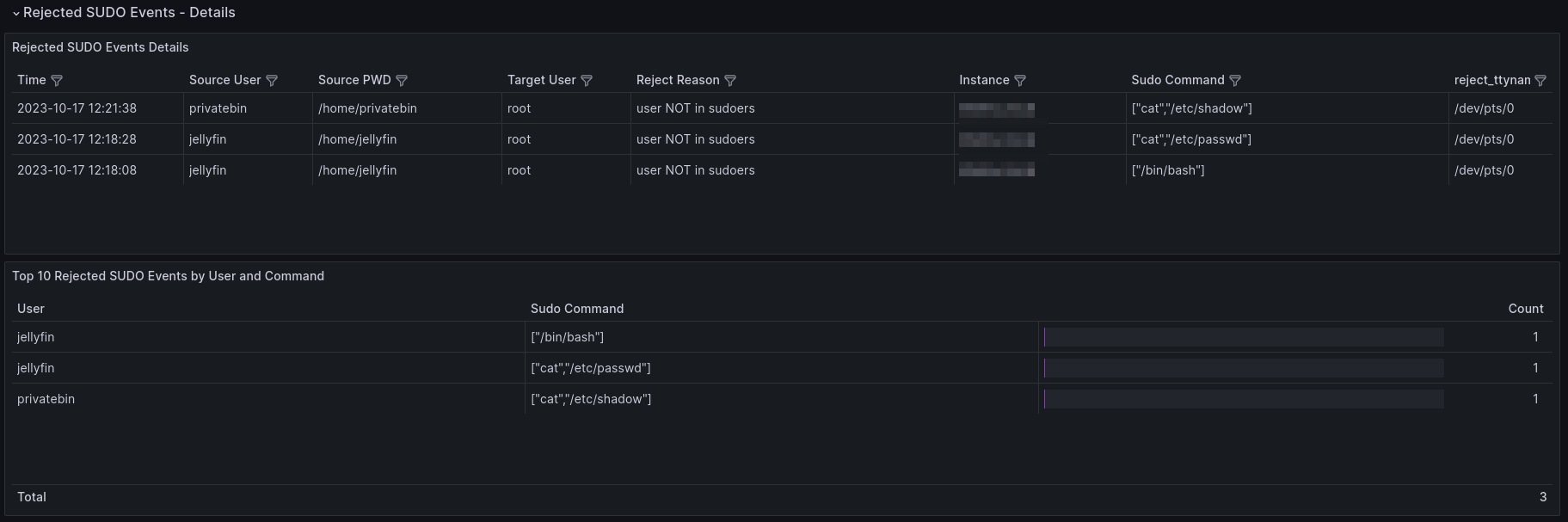
Task: Click the /bin/bash command in top 10 table
Action: (568, 337)
